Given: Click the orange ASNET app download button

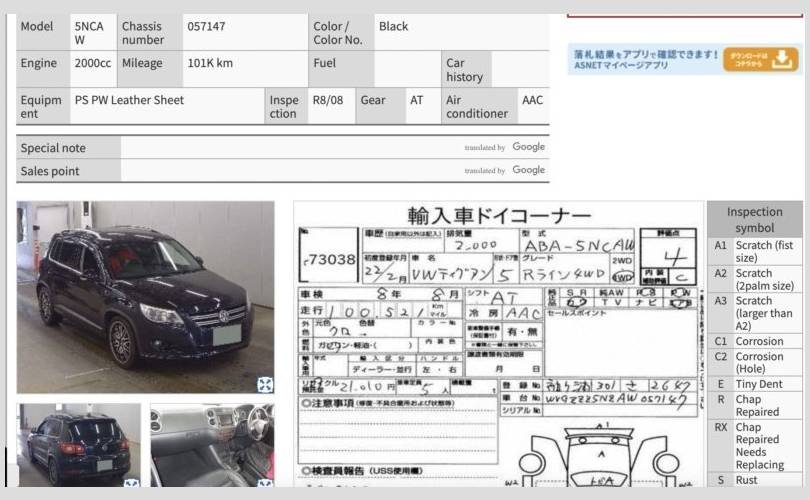Looking at the screenshot, I should (x=760, y=59).
